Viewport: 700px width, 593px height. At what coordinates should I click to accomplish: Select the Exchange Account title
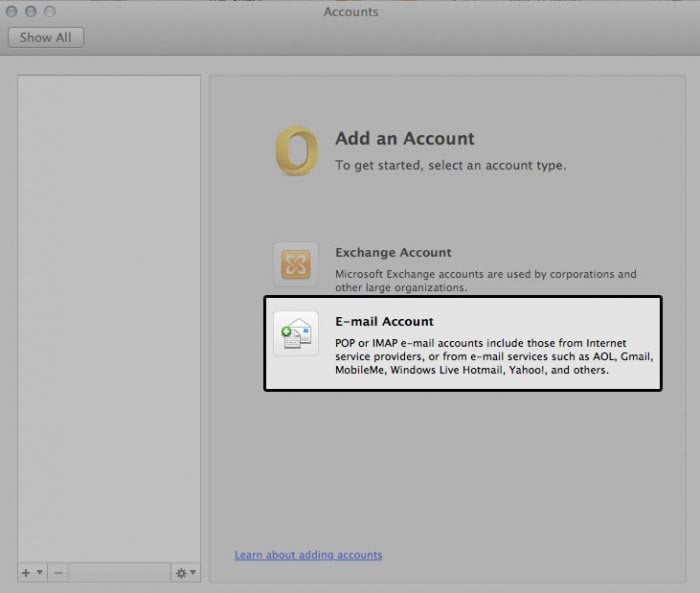tap(393, 253)
